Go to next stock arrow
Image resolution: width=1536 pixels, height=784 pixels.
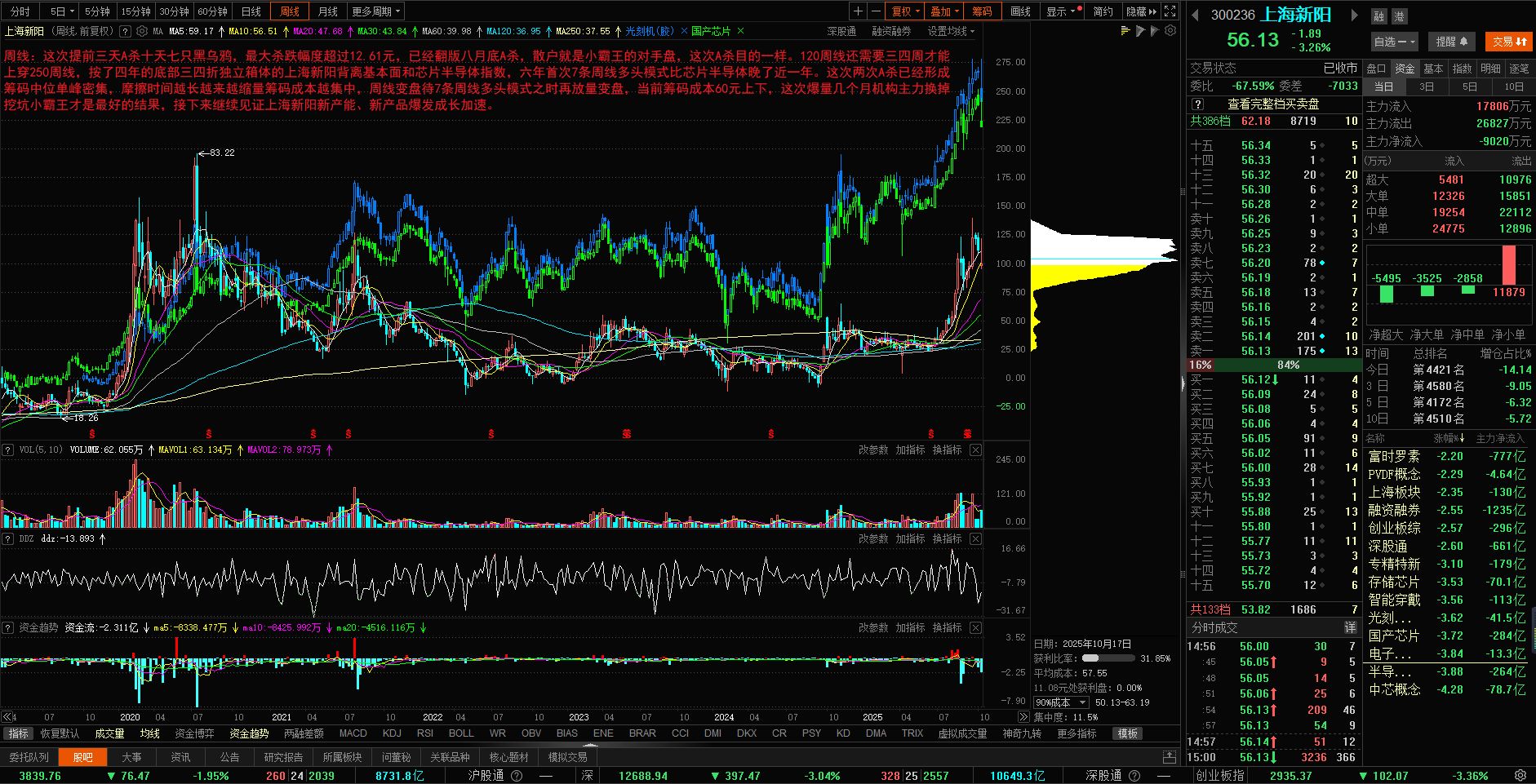[x=1355, y=15]
